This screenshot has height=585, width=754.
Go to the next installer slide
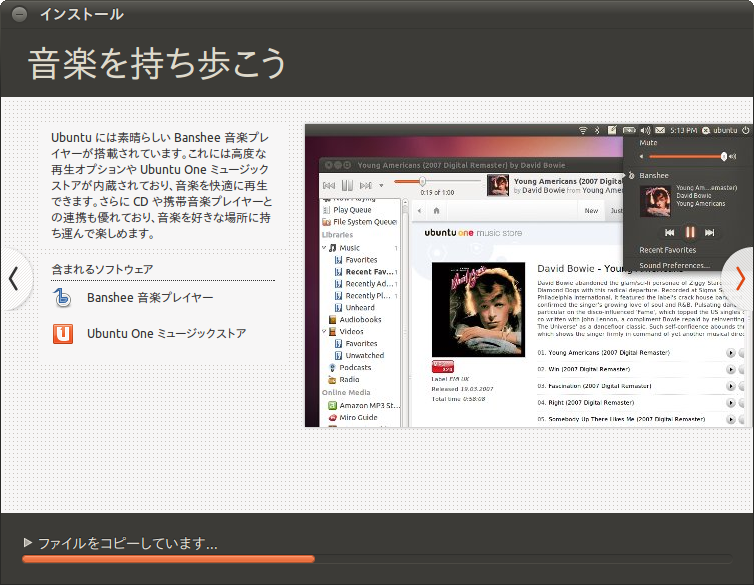[x=741, y=279]
